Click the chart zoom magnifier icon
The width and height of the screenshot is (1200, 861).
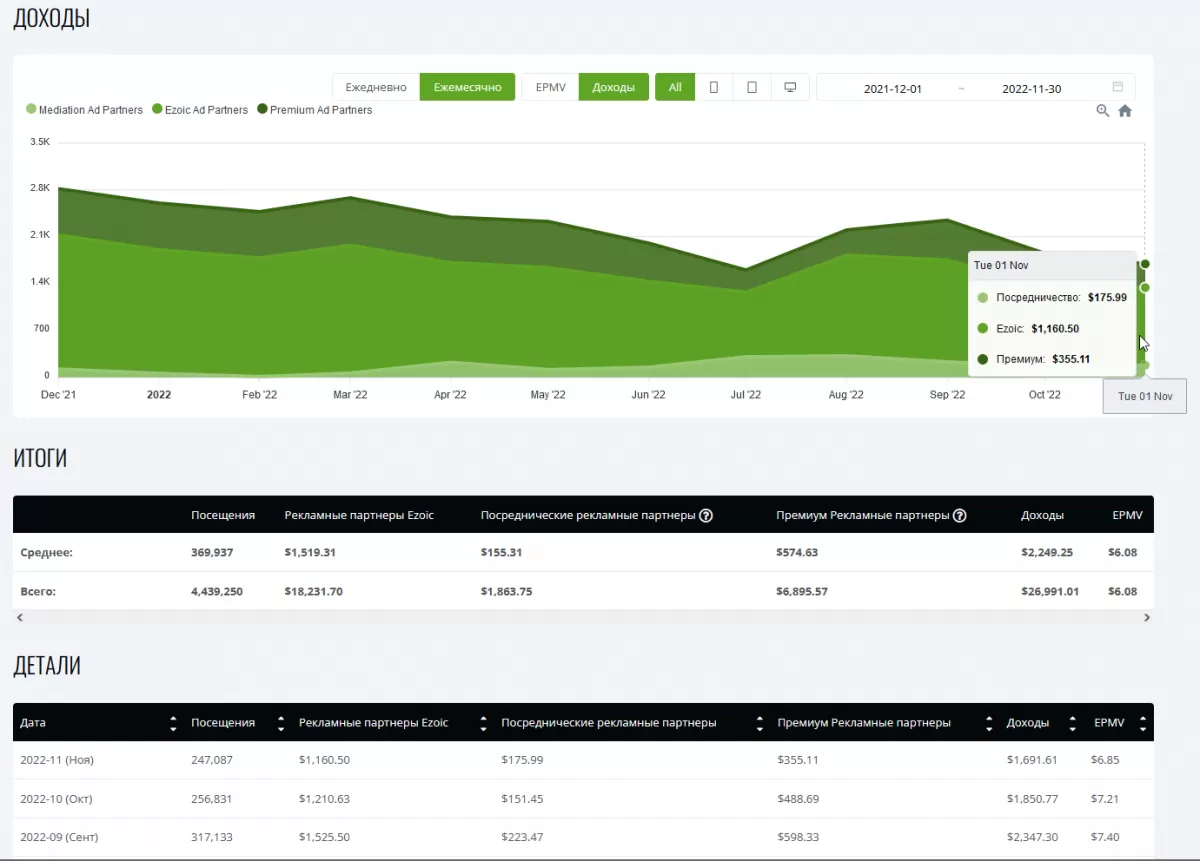pyautogui.click(x=1103, y=111)
